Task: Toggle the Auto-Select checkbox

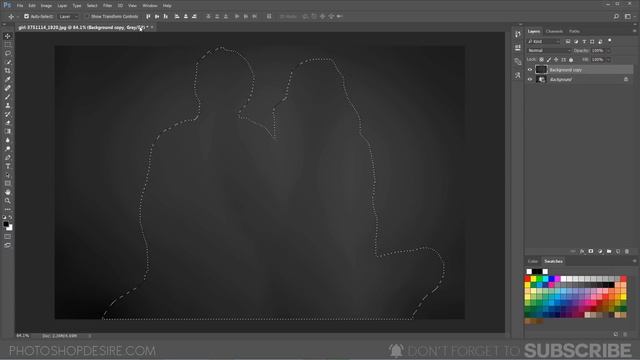Action: (27, 16)
